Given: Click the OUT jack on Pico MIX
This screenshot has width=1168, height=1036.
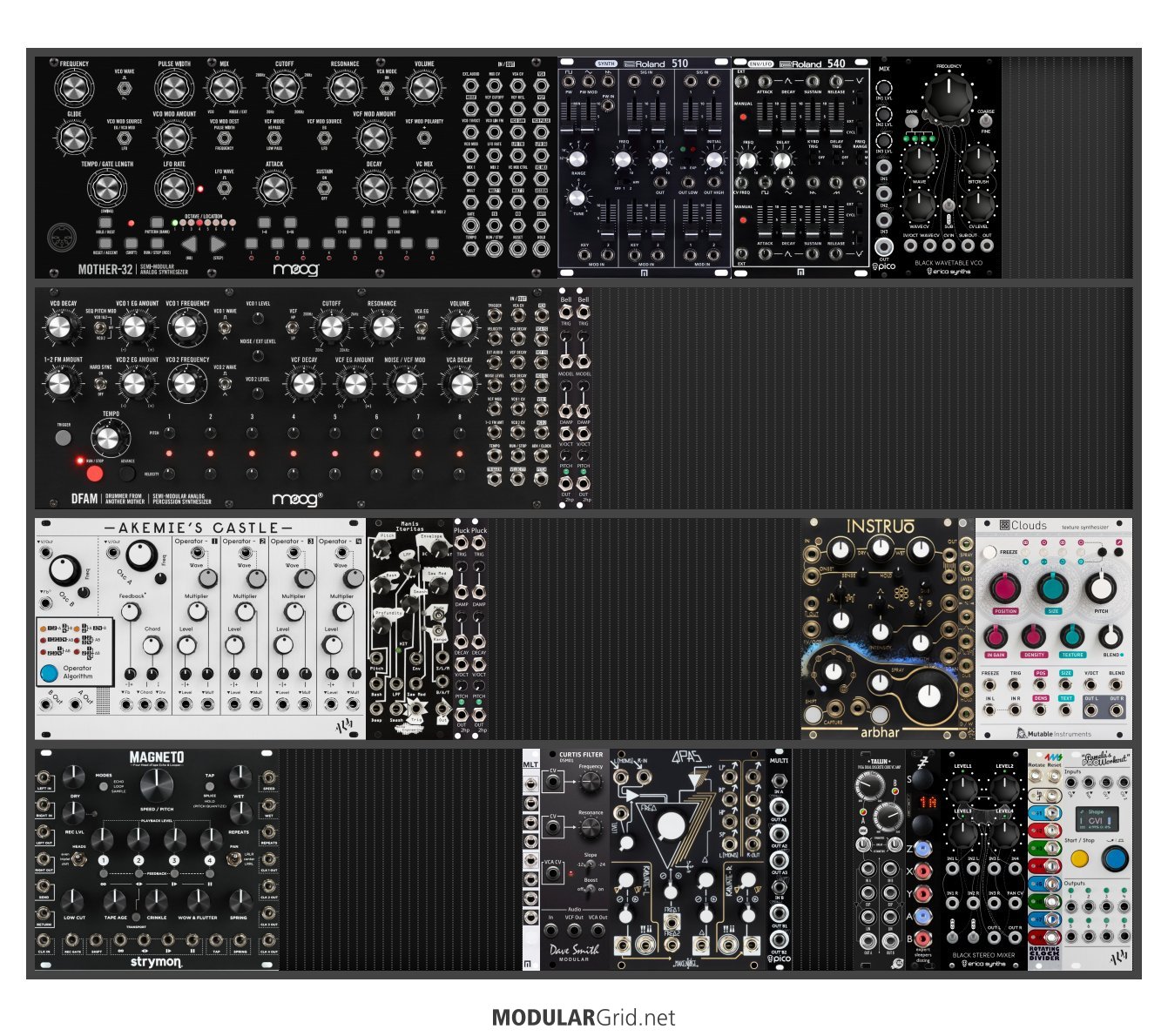Looking at the screenshot, I should tap(884, 246).
